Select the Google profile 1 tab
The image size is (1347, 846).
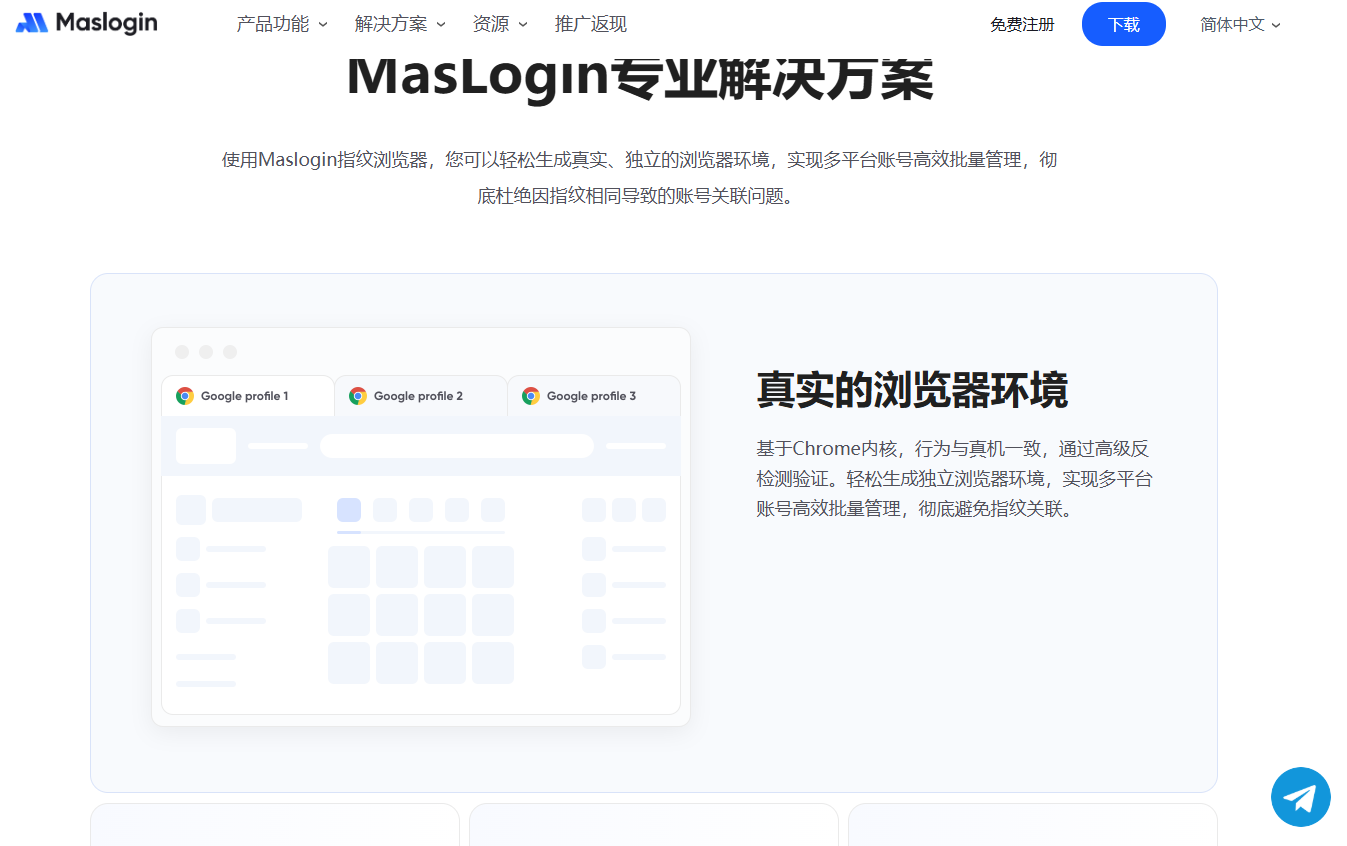[245, 396]
